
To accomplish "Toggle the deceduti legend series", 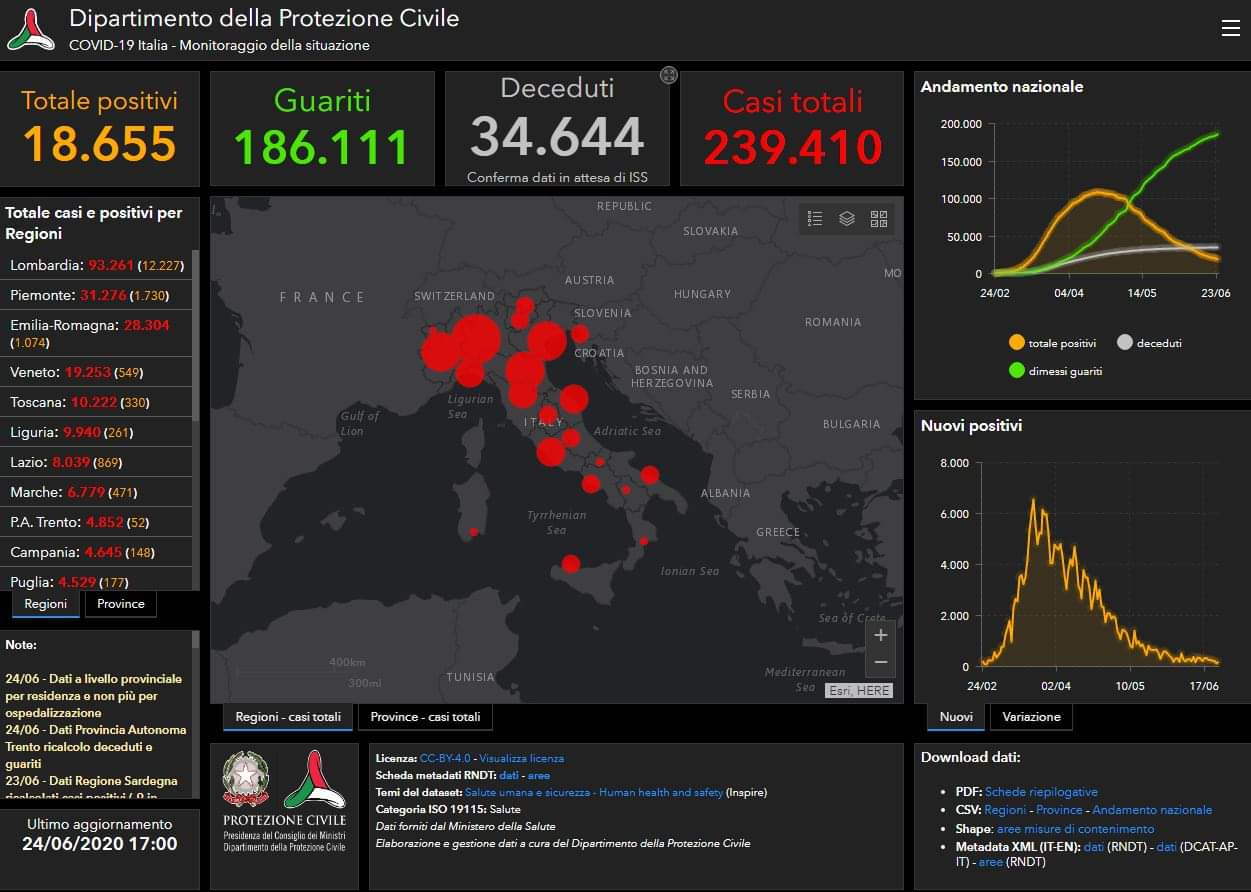I will coord(1148,343).
